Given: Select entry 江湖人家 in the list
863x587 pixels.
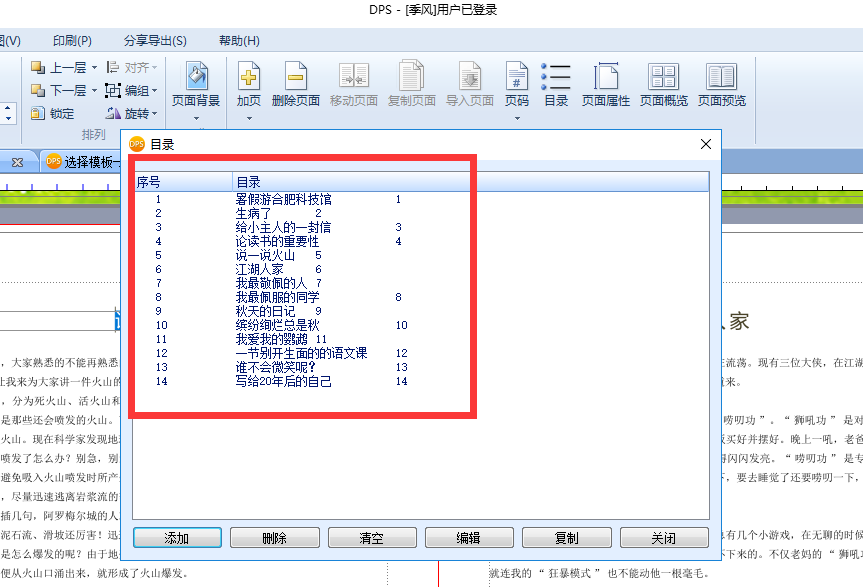Looking at the screenshot, I should (259, 270).
